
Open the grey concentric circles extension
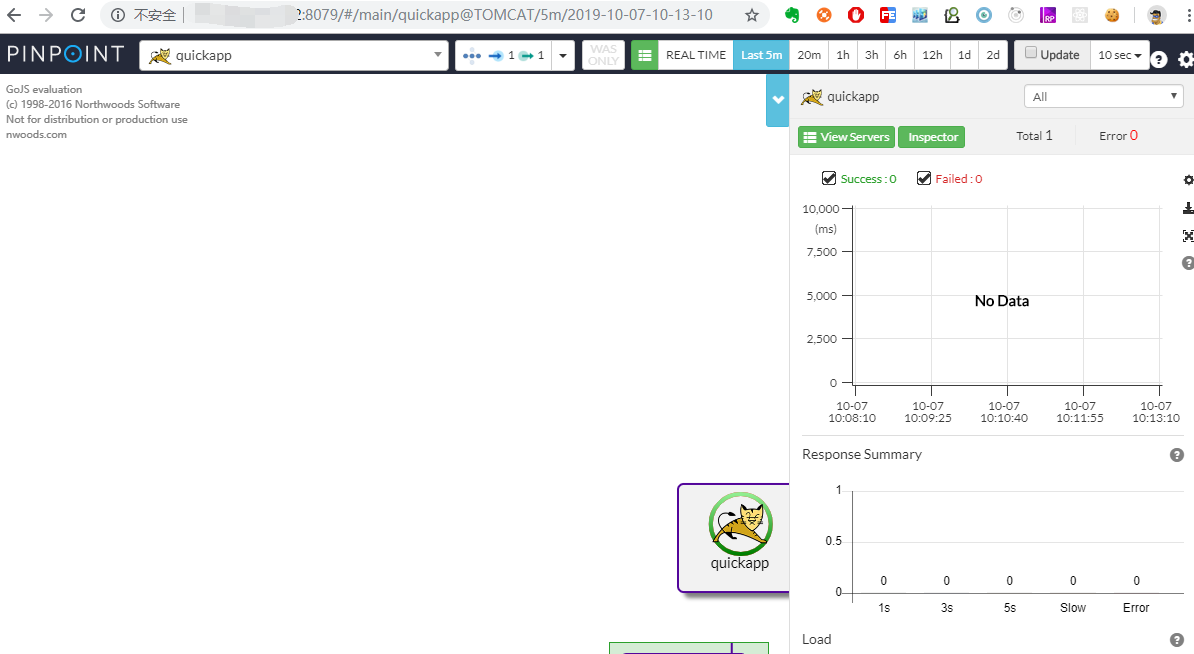coord(1016,14)
